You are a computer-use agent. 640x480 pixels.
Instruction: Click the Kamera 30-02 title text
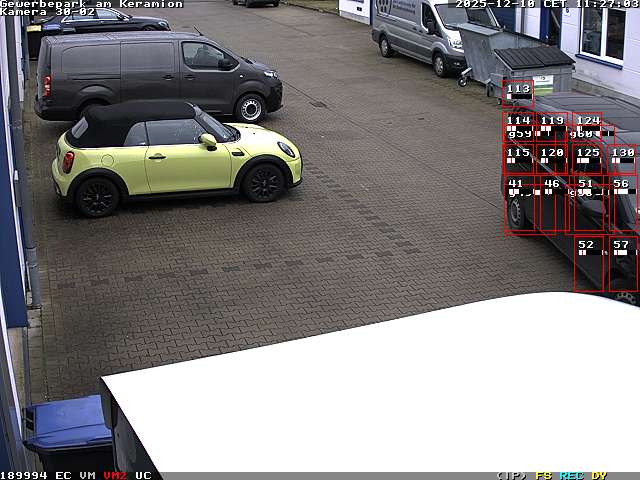pos(48,12)
